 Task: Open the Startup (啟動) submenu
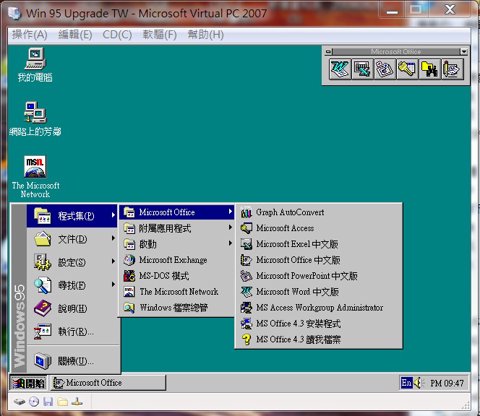click(177, 244)
